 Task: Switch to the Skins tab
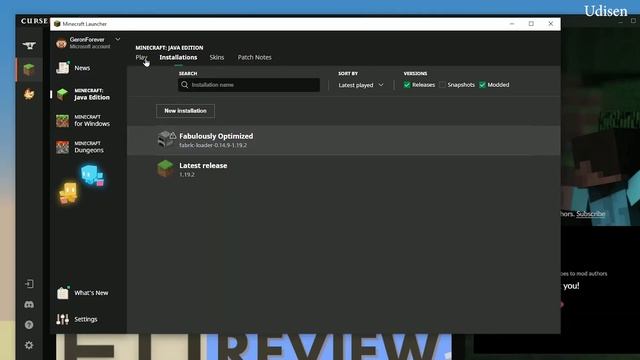[x=217, y=58]
